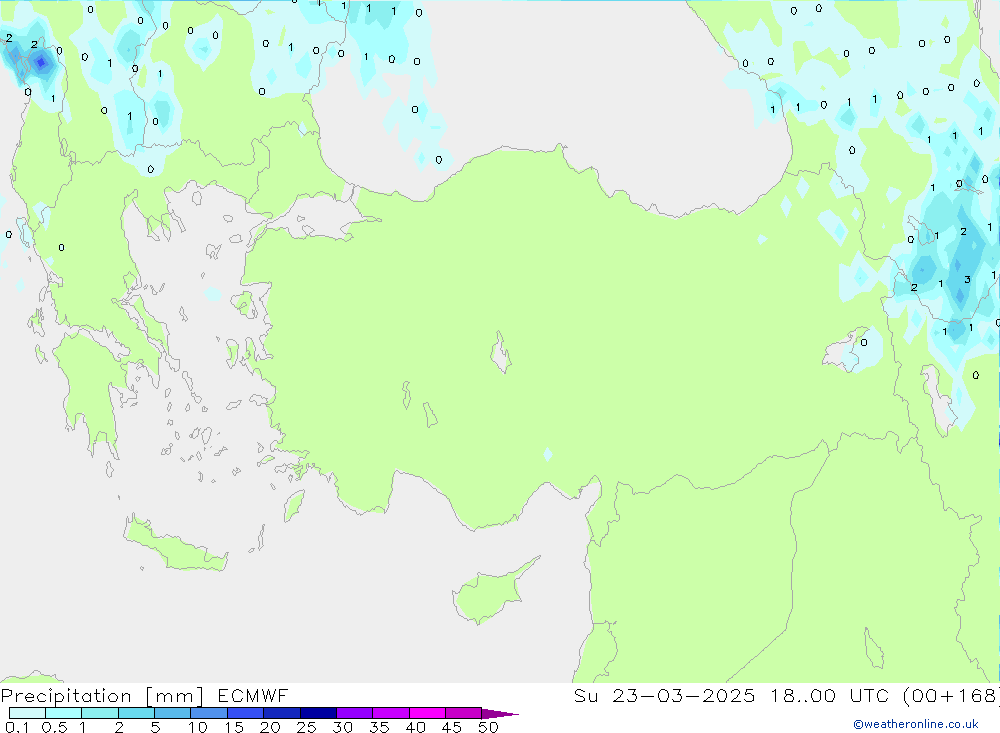Click the island of Cyprus on the map
The image size is (1000, 733).
[x=485, y=594]
